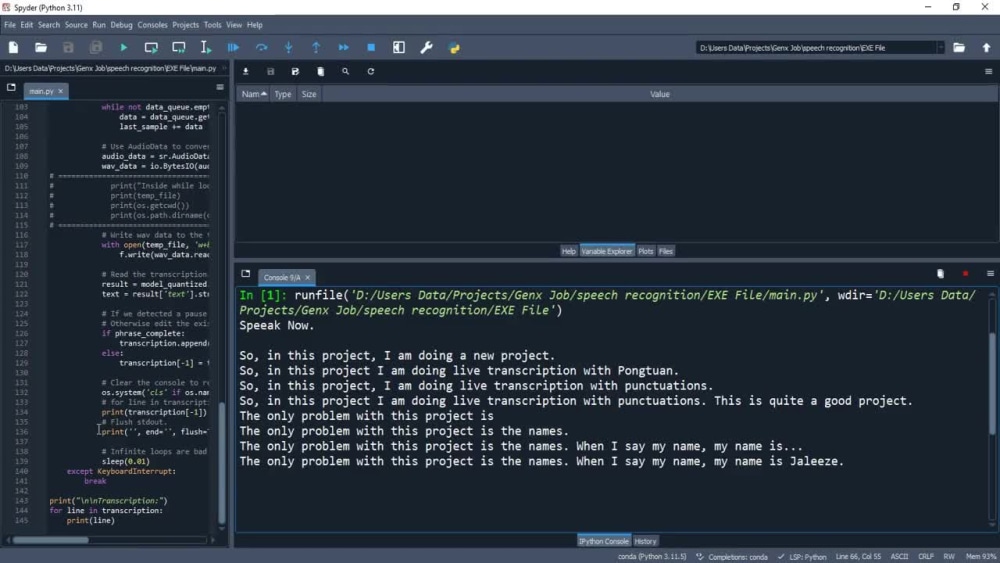Save data as icon in Variable Explorer

(295, 71)
